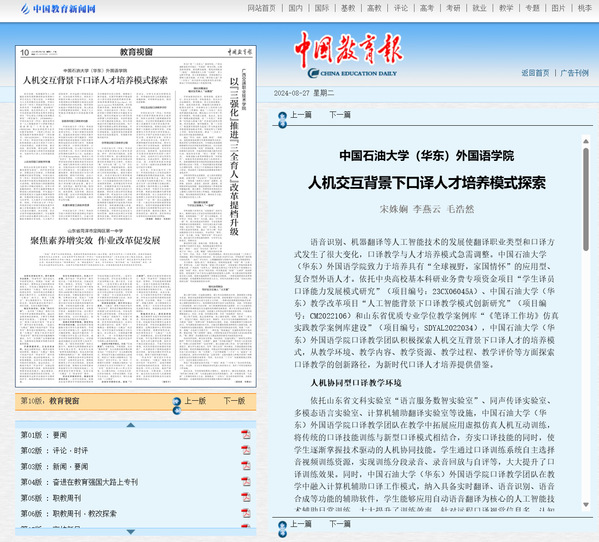Open 网站首页 in top navigation

262,8
